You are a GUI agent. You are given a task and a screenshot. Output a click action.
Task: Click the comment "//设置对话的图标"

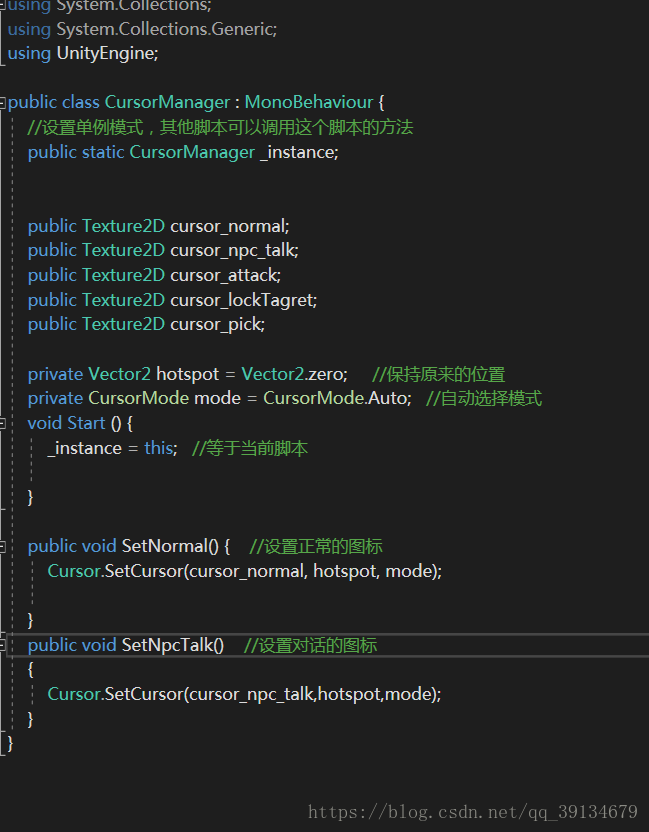[x=310, y=646]
